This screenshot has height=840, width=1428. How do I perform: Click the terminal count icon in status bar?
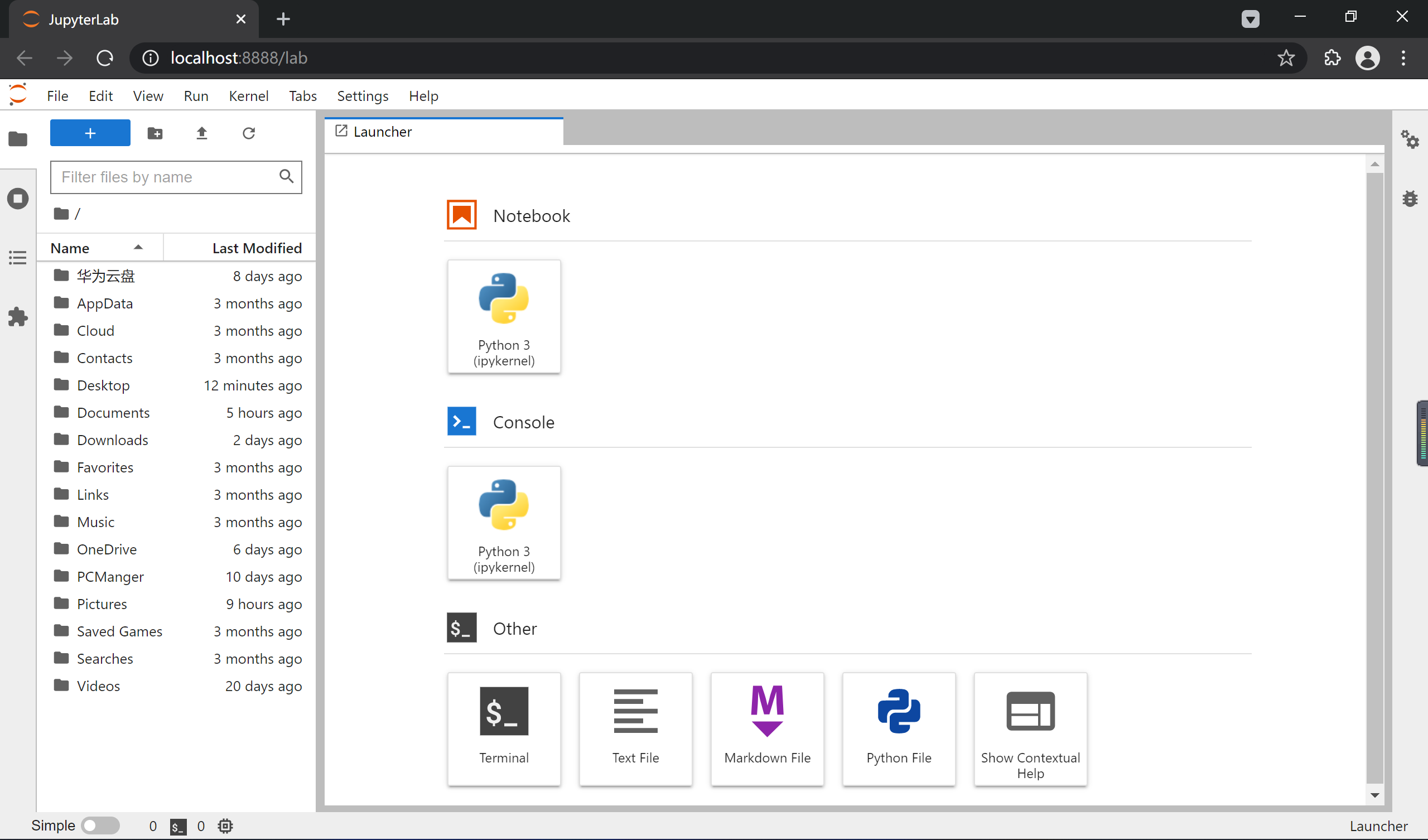tap(178, 827)
